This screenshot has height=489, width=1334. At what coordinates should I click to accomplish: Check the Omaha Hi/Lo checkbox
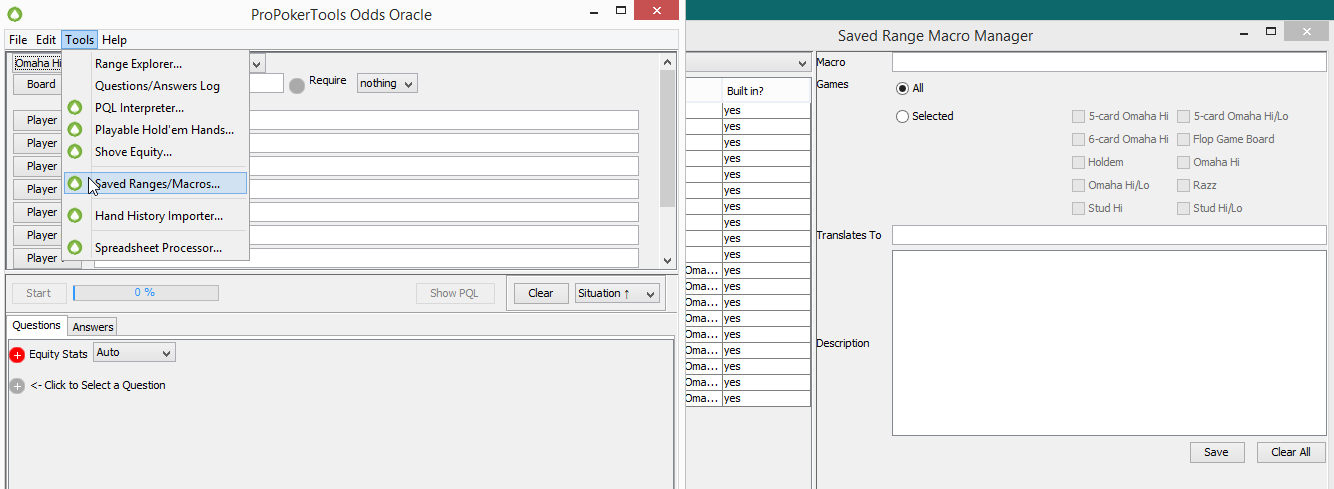click(x=1078, y=185)
